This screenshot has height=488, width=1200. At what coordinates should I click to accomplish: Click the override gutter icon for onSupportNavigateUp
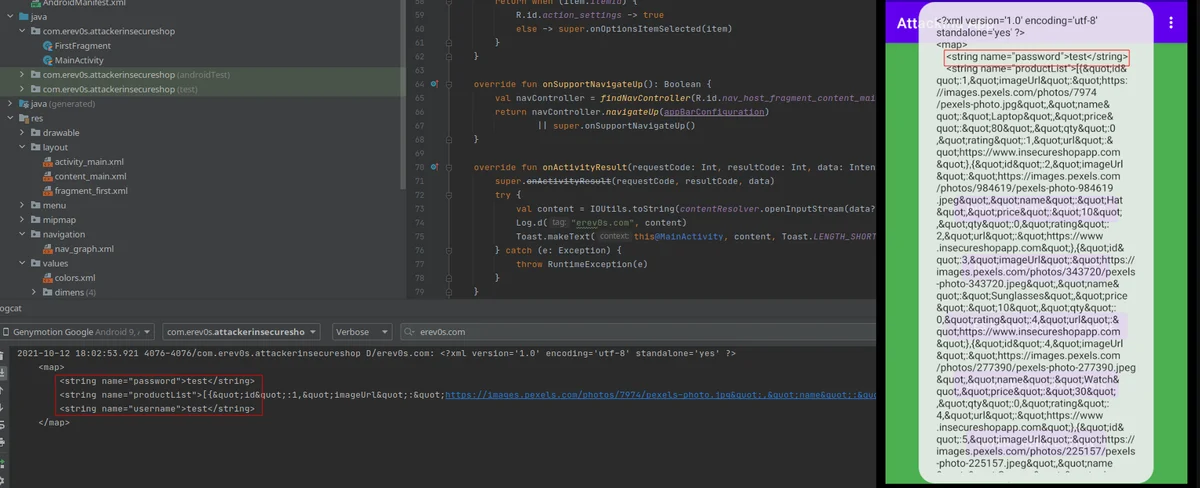434,83
